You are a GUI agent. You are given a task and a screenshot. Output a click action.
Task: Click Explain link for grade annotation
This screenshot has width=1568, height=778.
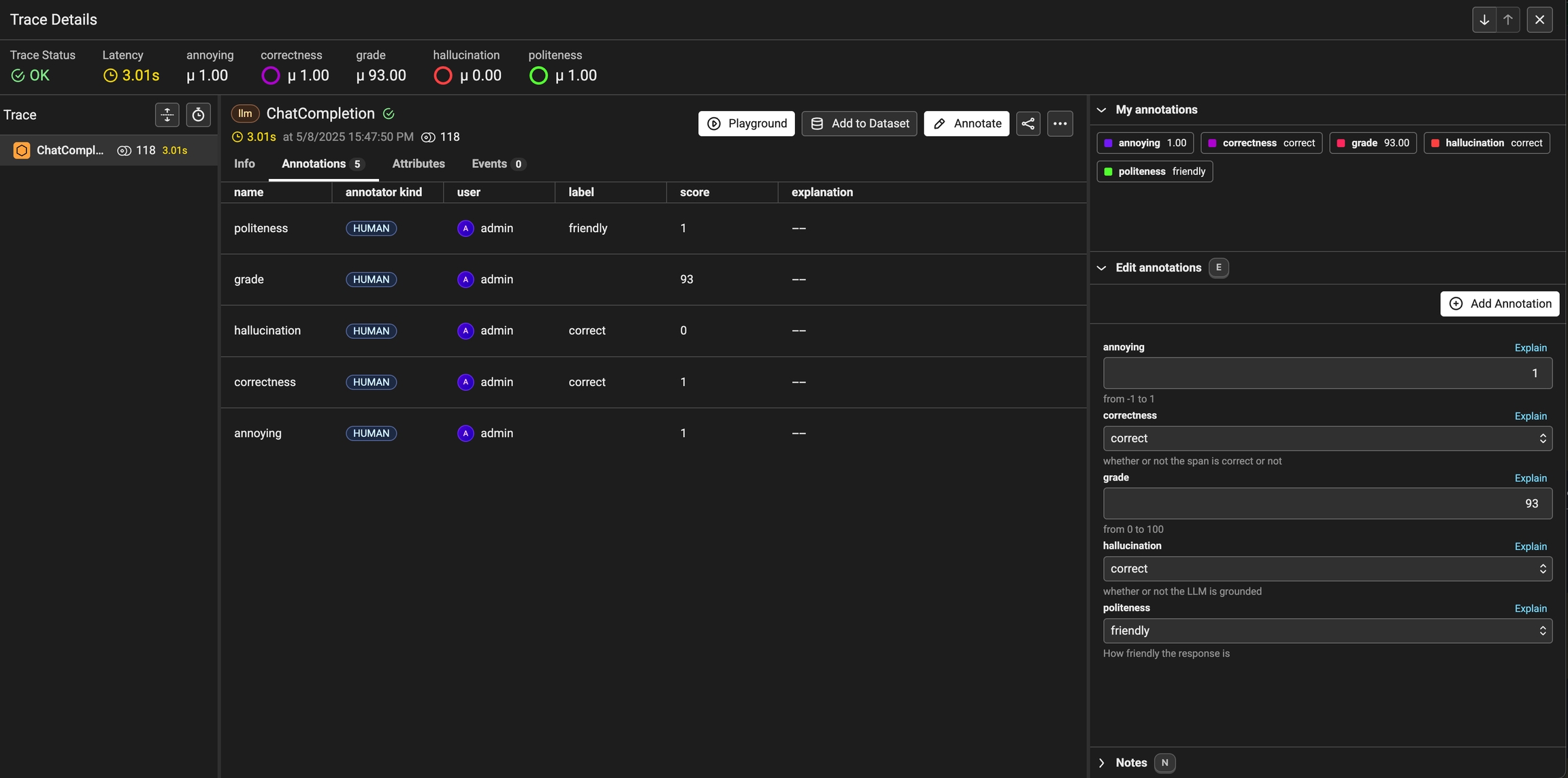[1530, 478]
